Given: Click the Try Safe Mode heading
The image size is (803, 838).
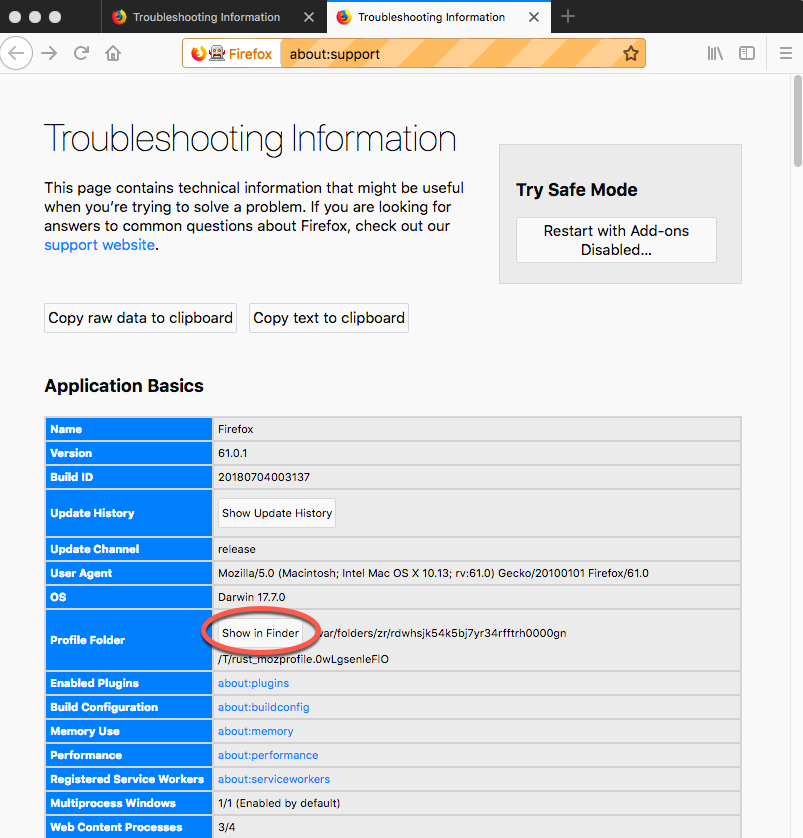Looking at the screenshot, I should pyautogui.click(x=576, y=190).
